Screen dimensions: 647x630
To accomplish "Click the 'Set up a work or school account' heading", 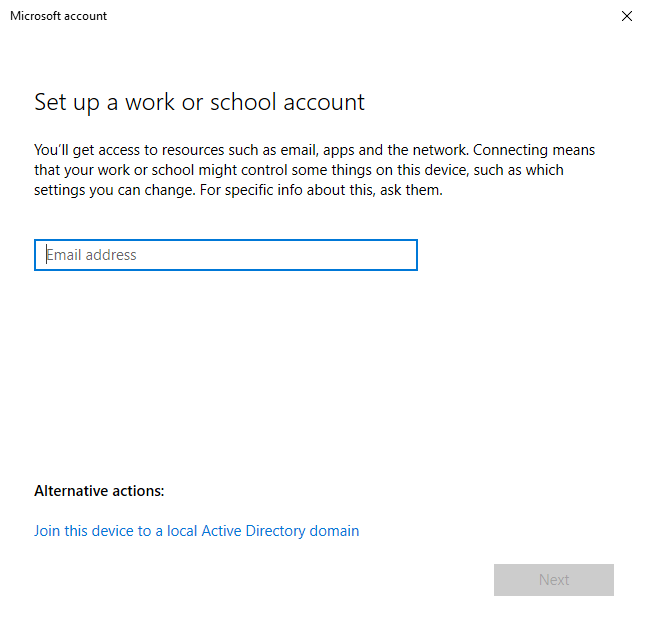I will coord(199,102).
